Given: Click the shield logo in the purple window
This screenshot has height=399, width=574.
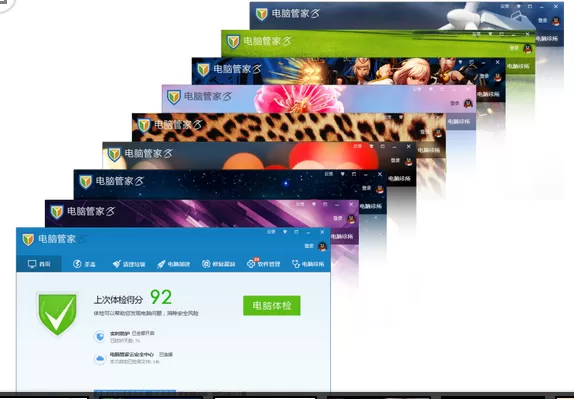Looking at the screenshot, I should [57, 212].
